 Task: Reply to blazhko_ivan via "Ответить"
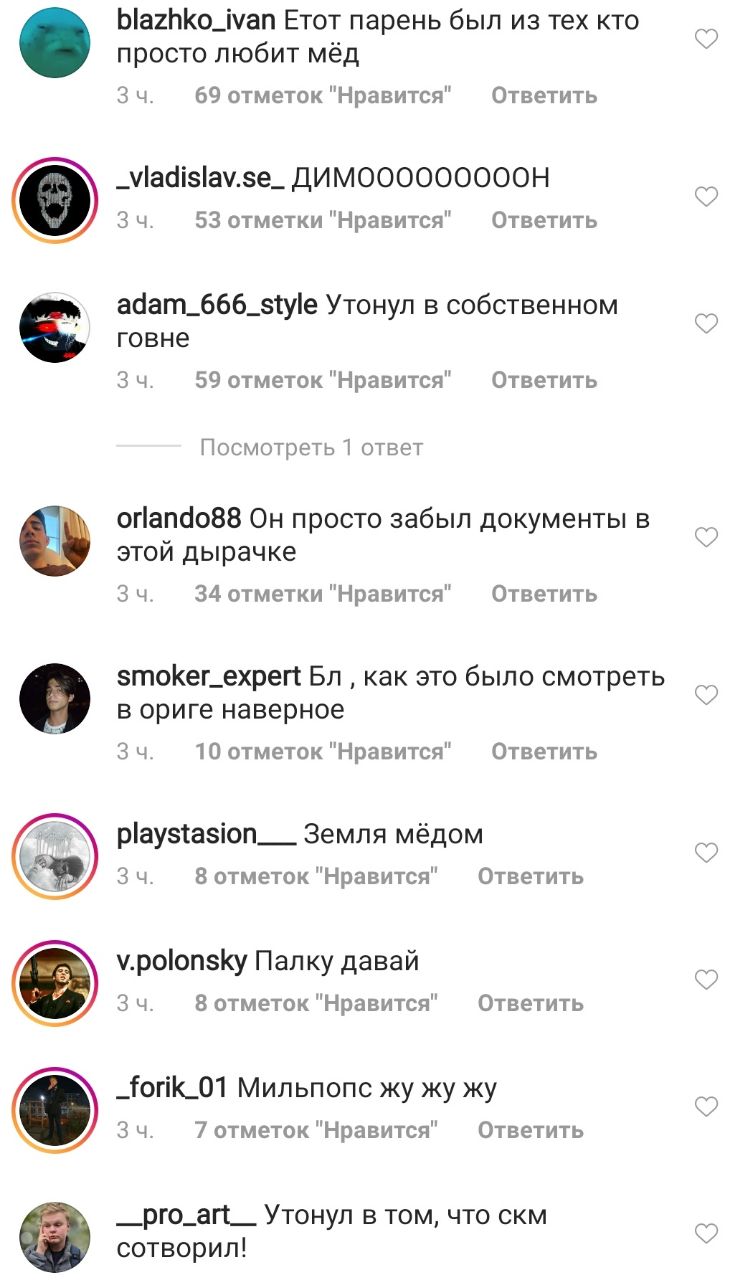coord(544,95)
